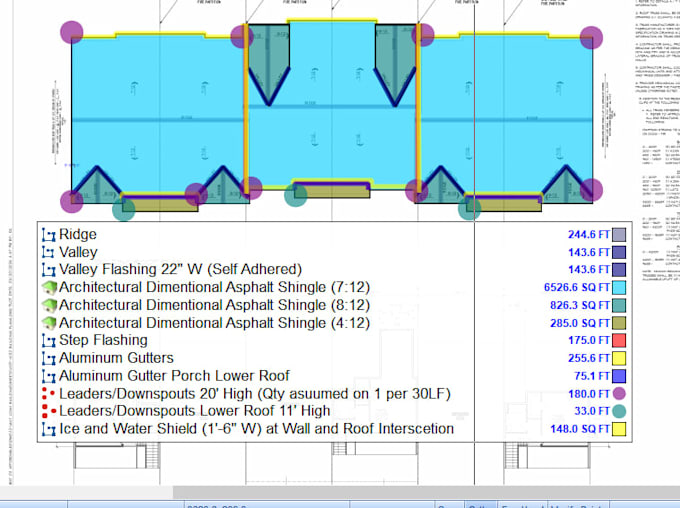The image size is (680, 508).
Task: Click the 285.0 SQ FT value
Action: (x=579, y=323)
